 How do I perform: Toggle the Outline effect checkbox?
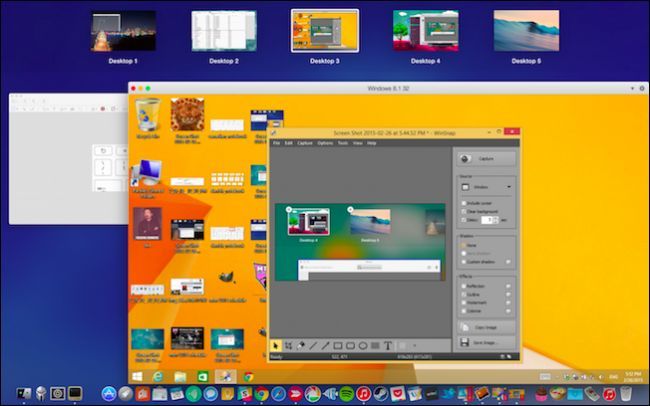click(x=464, y=294)
